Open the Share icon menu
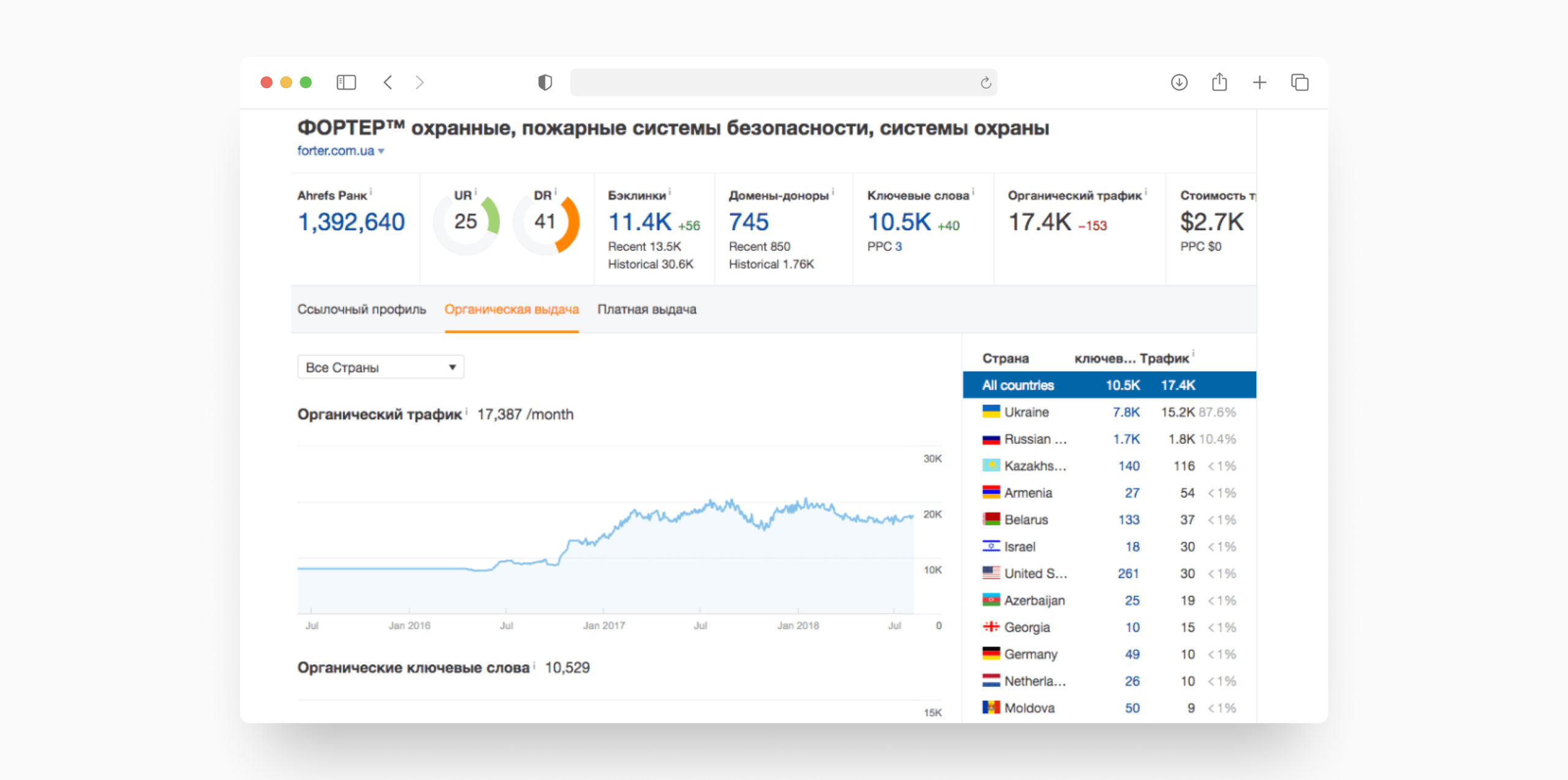The image size is (1568, 780). [1219, 82]
